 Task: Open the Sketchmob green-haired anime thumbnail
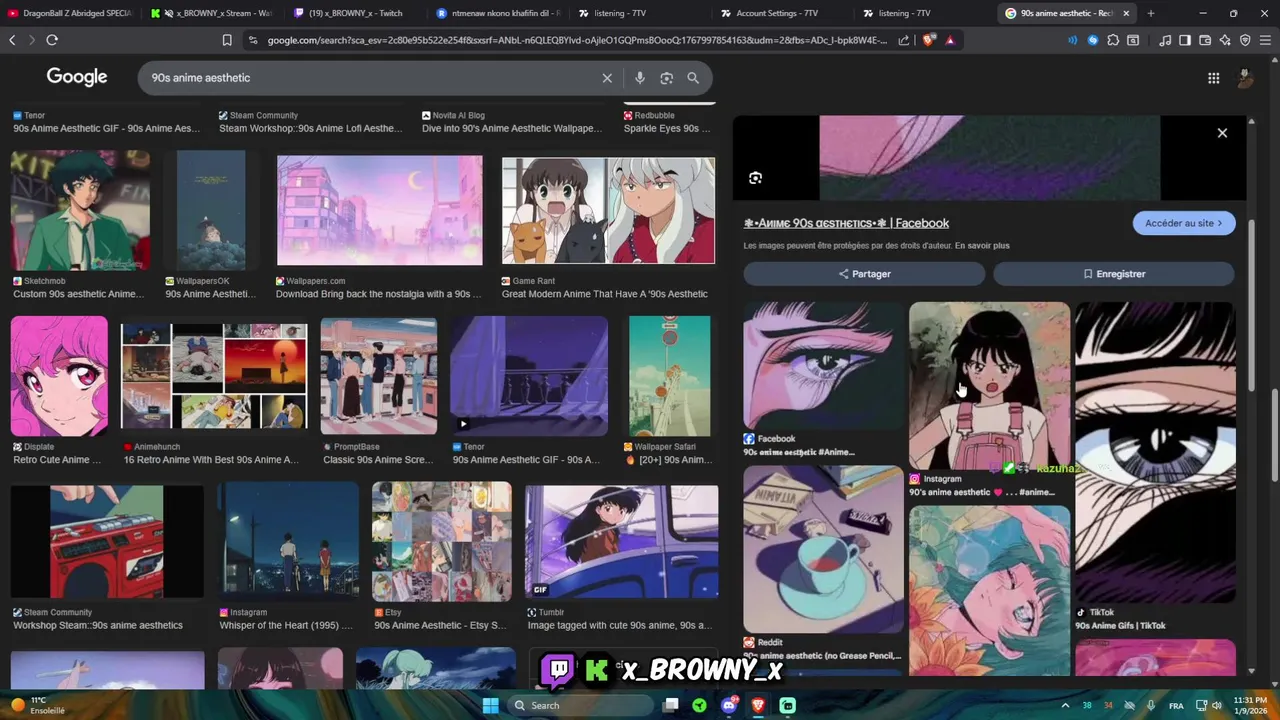pyautogui.click(x=80, y=210)
